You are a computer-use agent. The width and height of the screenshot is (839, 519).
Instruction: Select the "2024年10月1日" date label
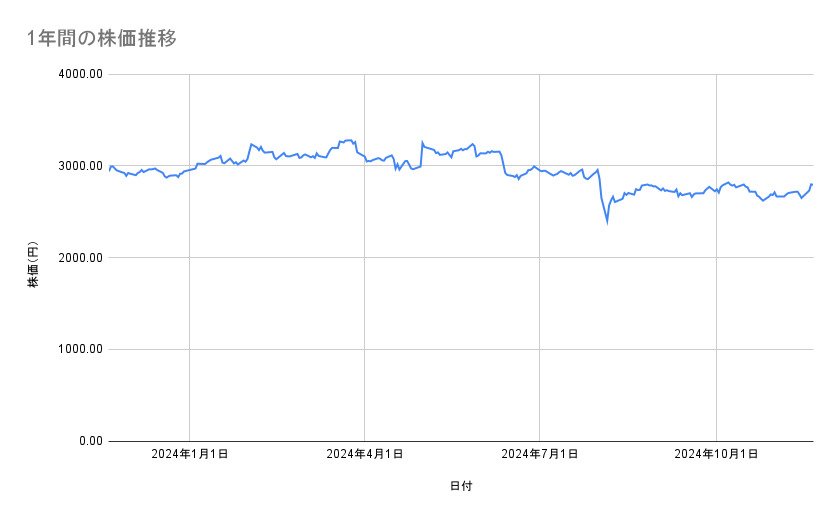point(716,455)
